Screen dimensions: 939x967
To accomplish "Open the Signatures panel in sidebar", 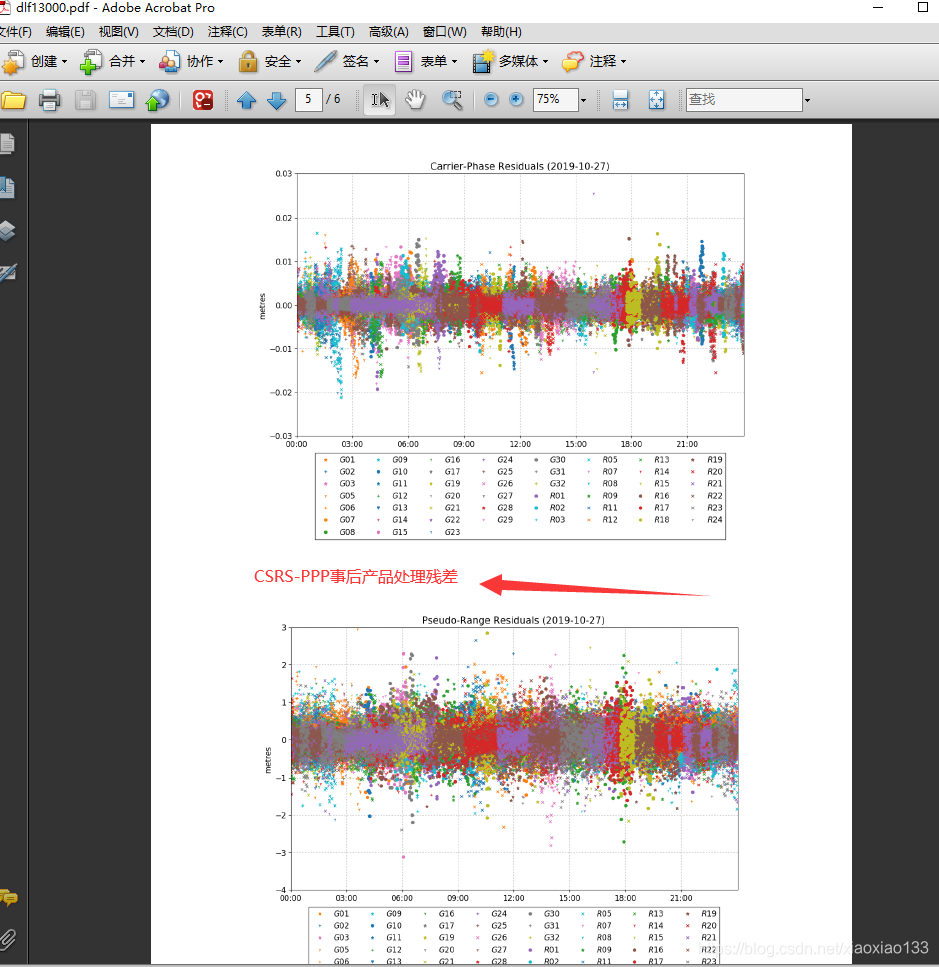I will tap(7, 273).
